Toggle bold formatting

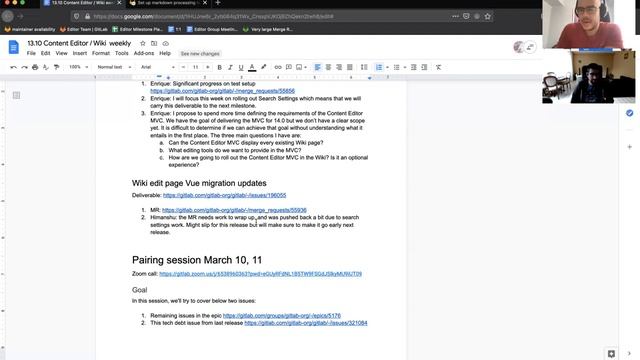tap(220, 67)
